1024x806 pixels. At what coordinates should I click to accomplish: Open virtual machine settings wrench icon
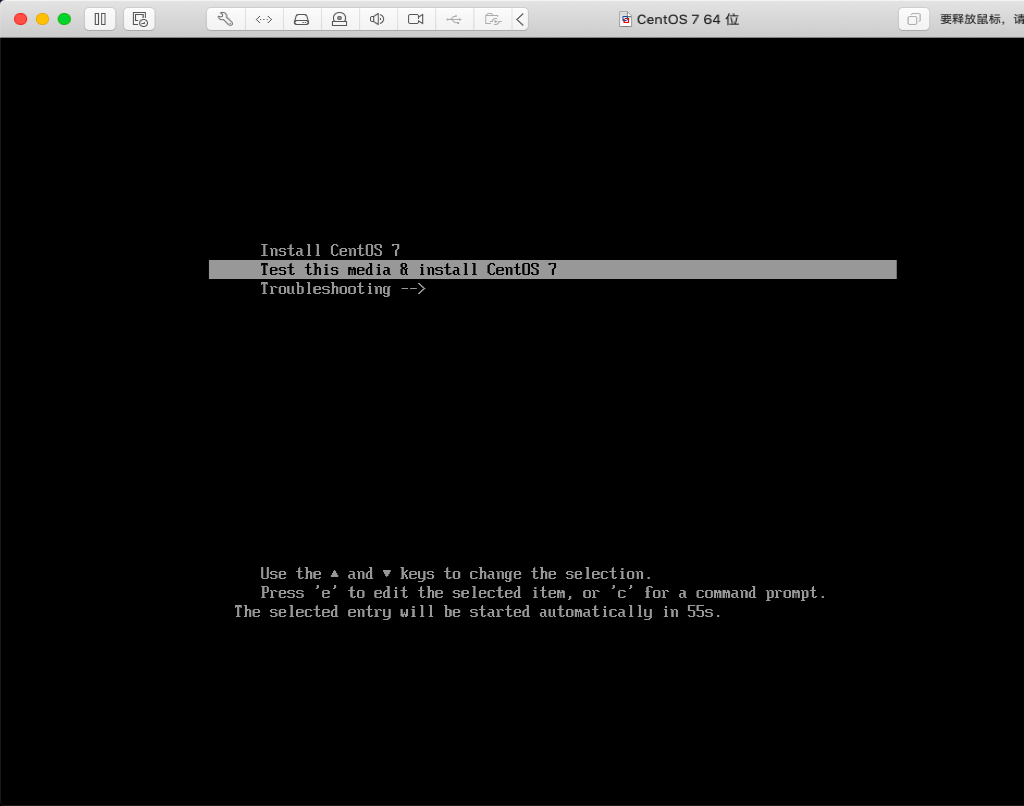point(225,19)
